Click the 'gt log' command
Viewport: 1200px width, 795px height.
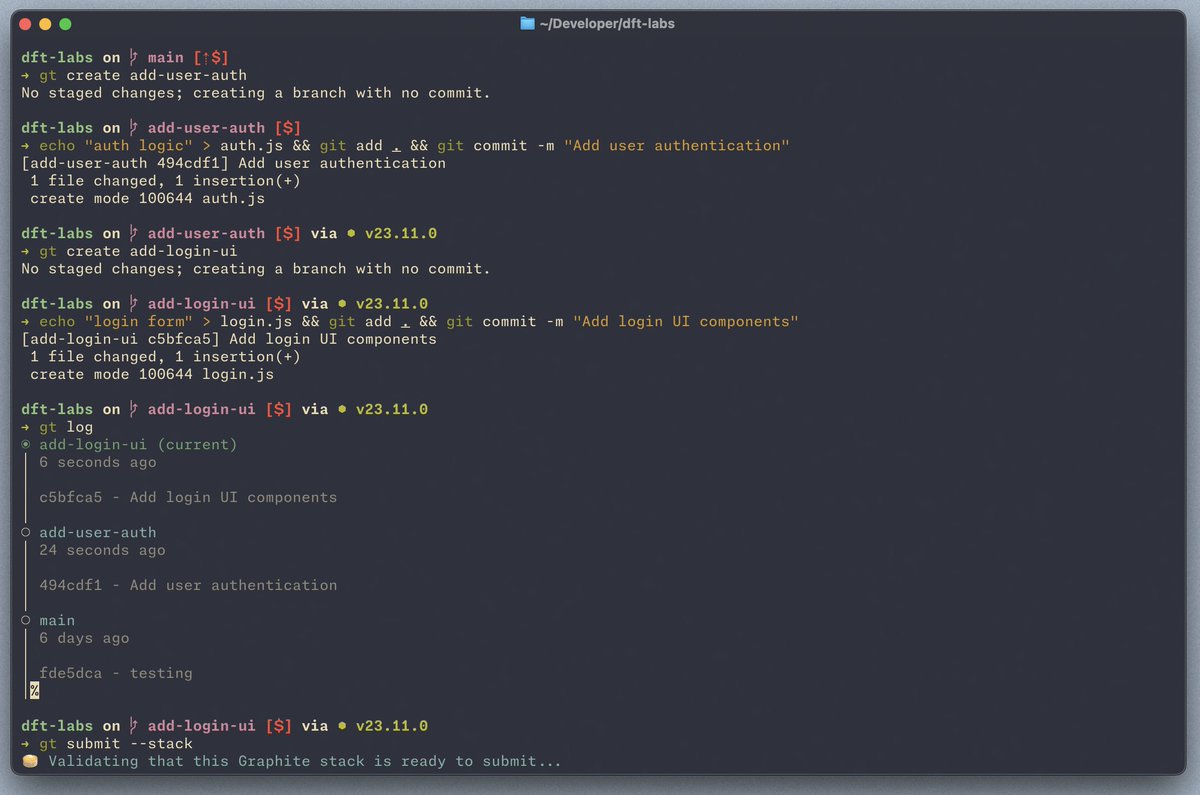[x=66, y=427]
